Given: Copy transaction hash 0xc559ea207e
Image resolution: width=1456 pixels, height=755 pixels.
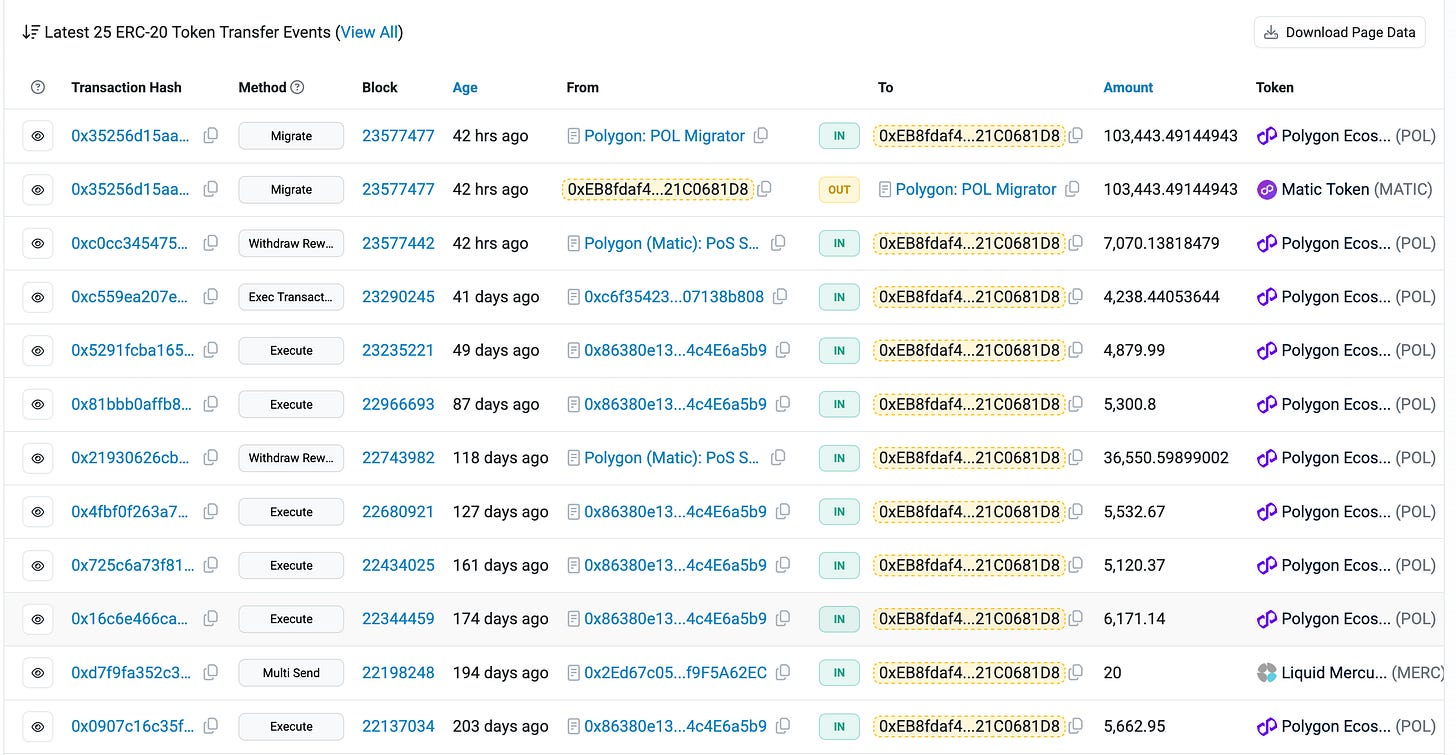Looking at the screenshot, I should click(x=211, y=297).
